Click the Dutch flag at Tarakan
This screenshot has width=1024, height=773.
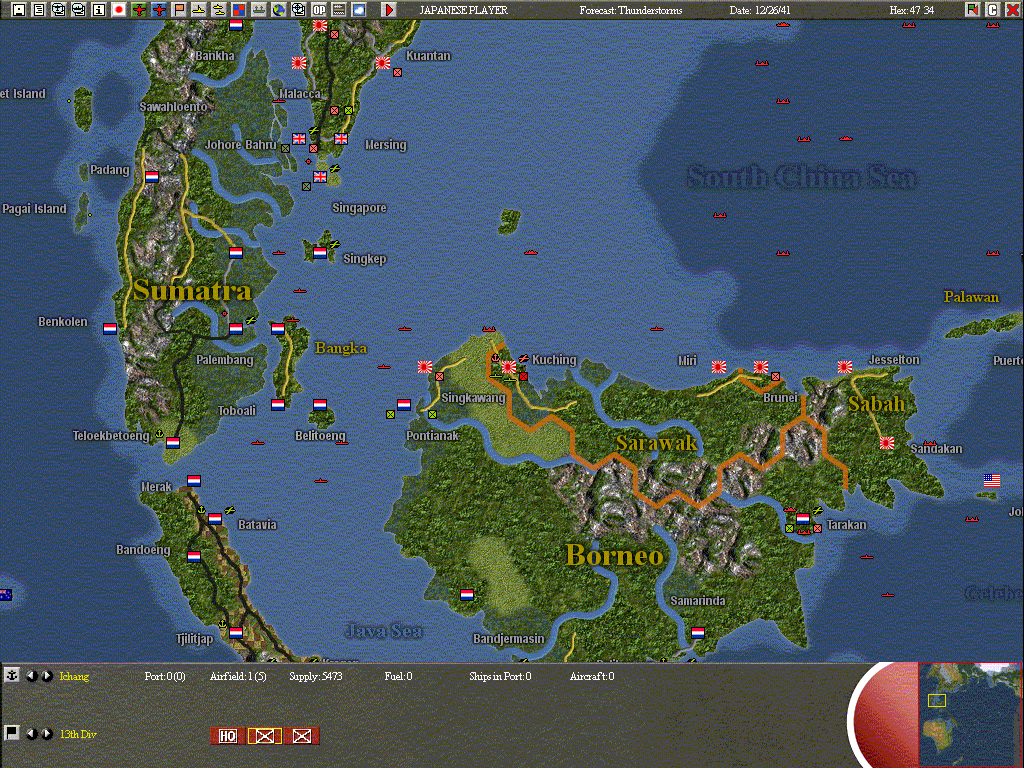coord(803,519)
